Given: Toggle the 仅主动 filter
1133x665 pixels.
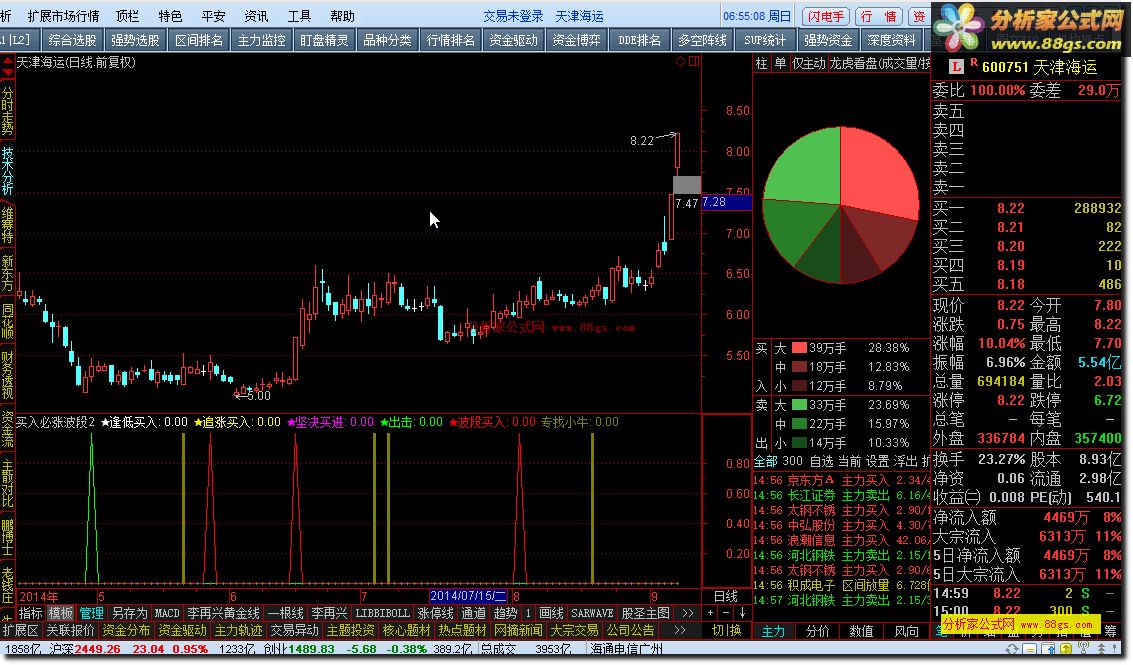Looking at the screenshot, I should [x=809, y=64].
